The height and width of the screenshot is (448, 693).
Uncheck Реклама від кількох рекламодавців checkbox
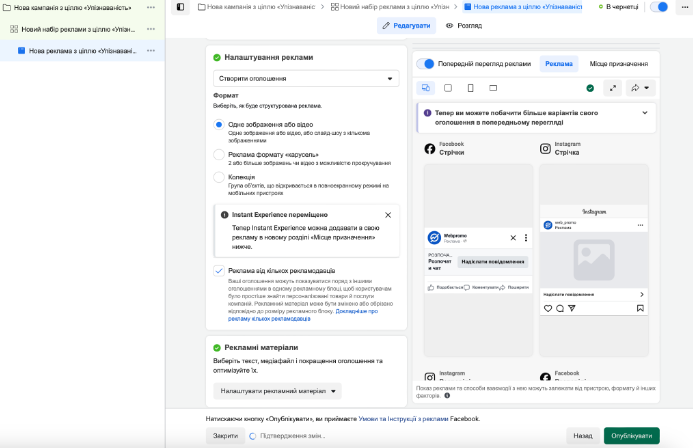[219, 271]
